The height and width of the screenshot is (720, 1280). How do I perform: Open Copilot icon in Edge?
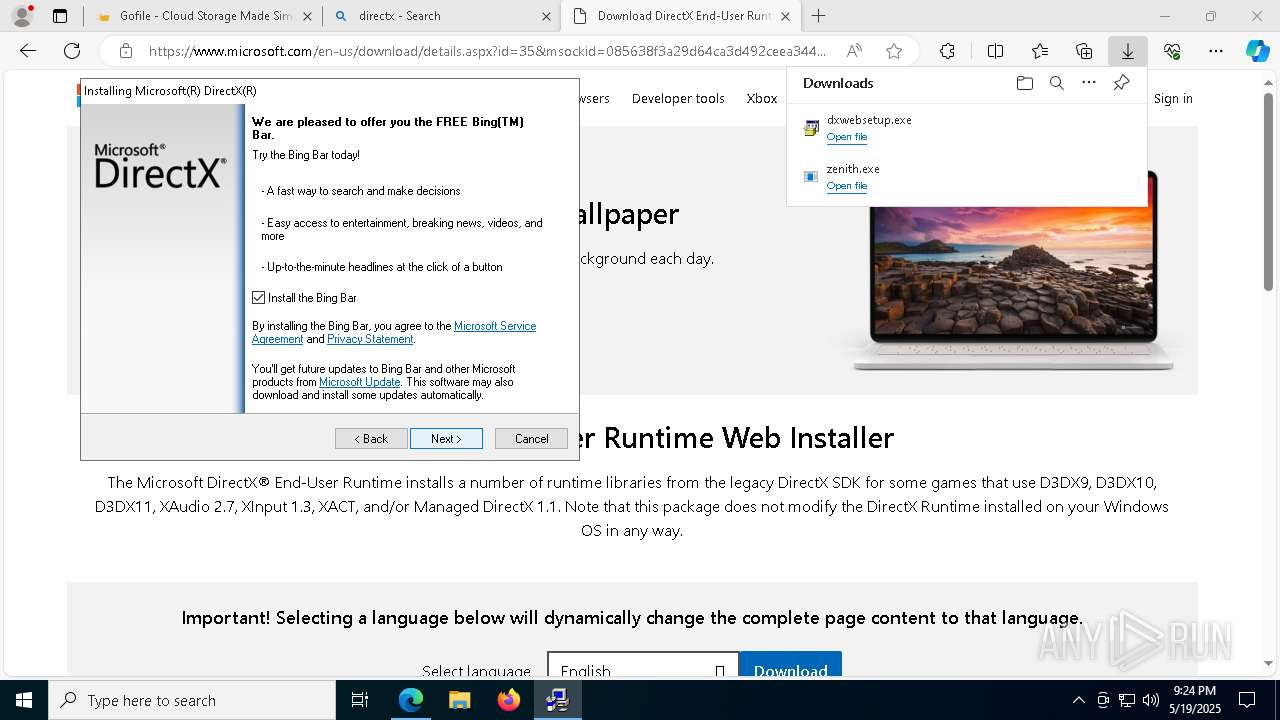tap(1257, 51)
